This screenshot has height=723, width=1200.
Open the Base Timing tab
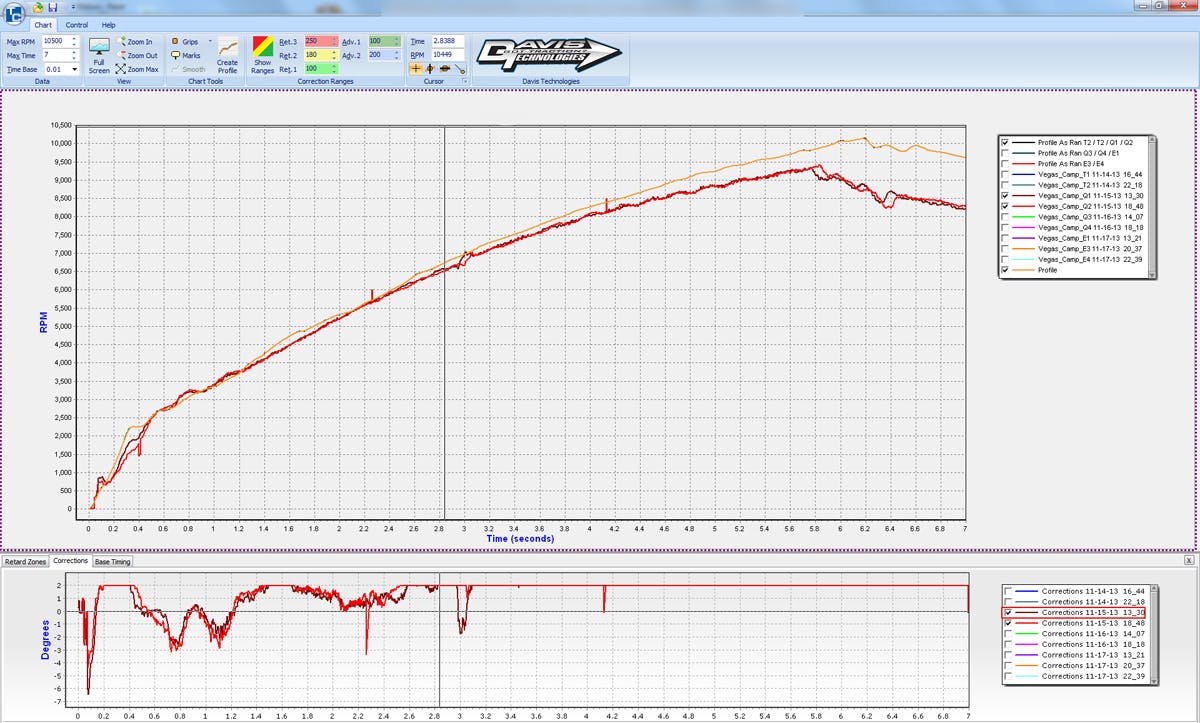[112, 561]
